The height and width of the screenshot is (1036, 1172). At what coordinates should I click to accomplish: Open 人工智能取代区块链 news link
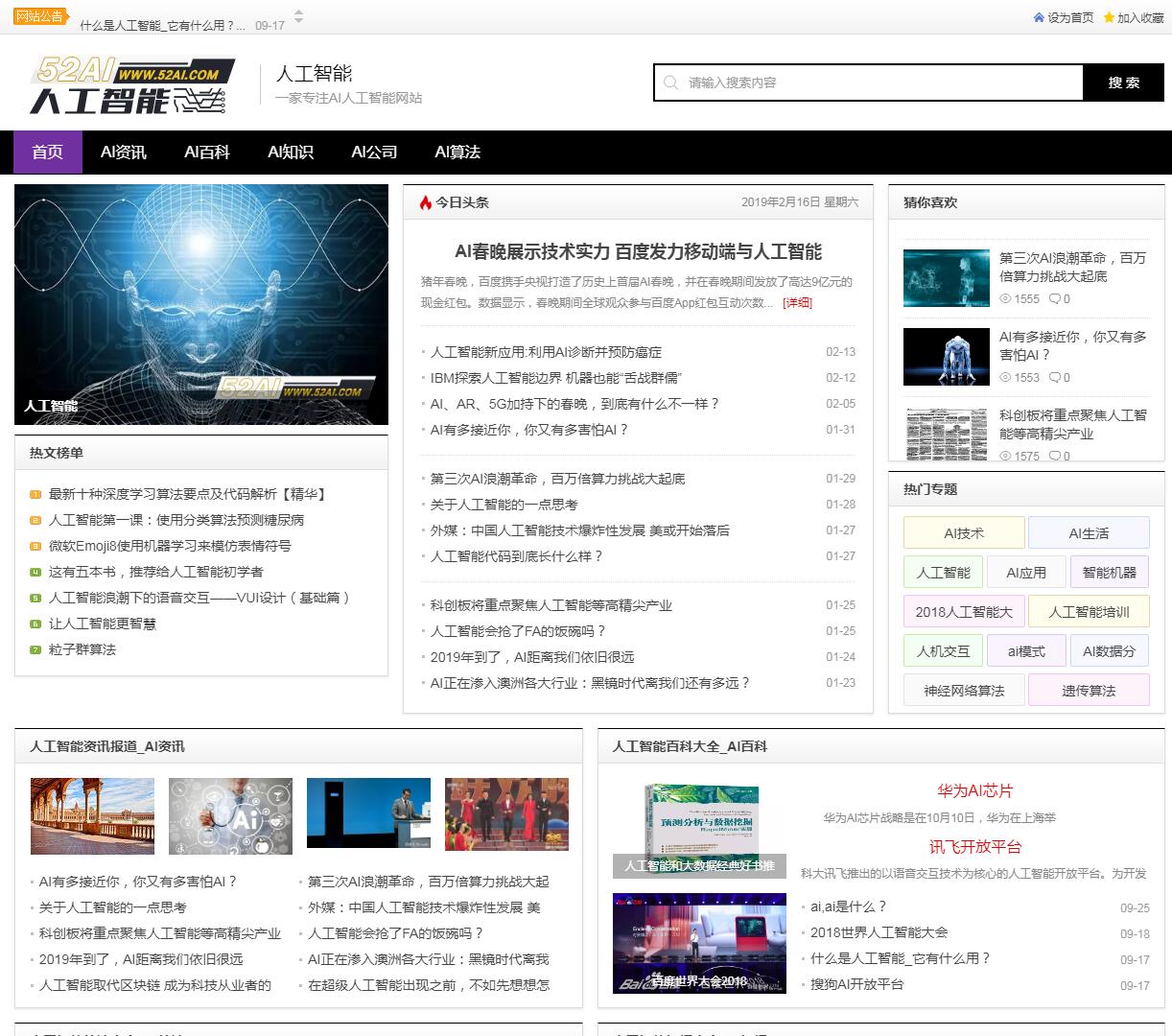155,985
